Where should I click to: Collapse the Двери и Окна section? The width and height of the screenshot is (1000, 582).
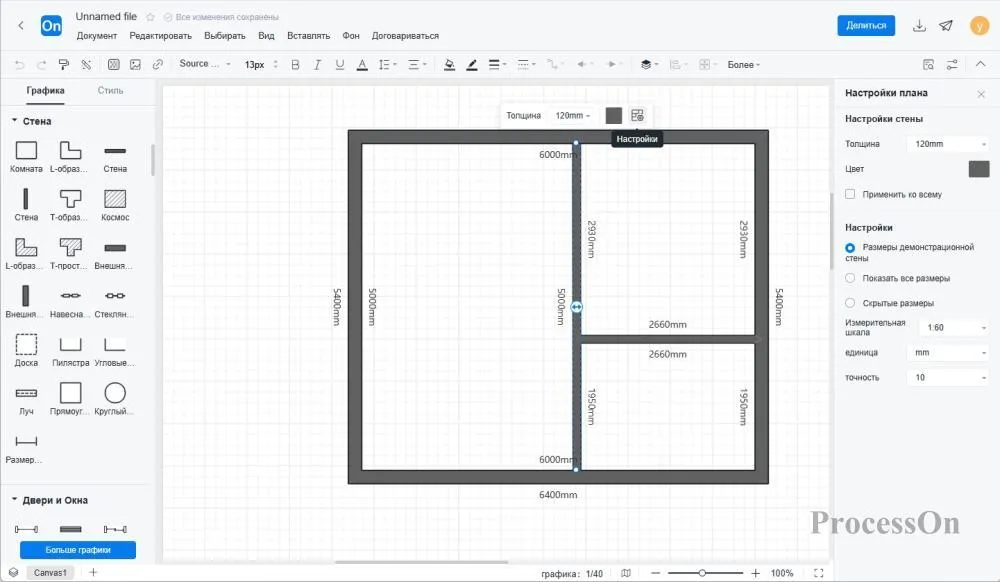pyautogui.click(x=14, y=500)
